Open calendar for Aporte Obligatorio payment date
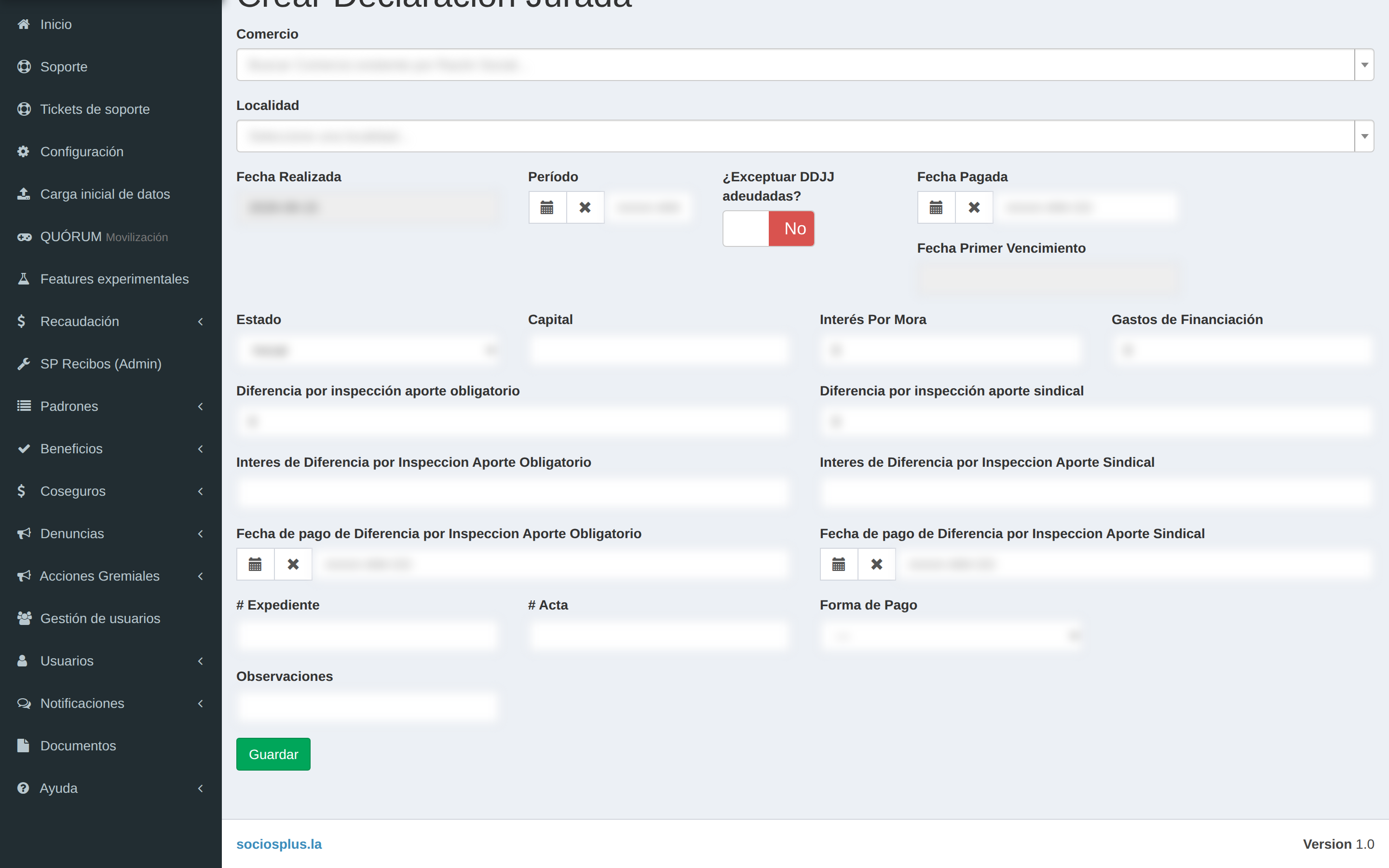This screenshot has height=868, width=1389. (x=256, y=564)
